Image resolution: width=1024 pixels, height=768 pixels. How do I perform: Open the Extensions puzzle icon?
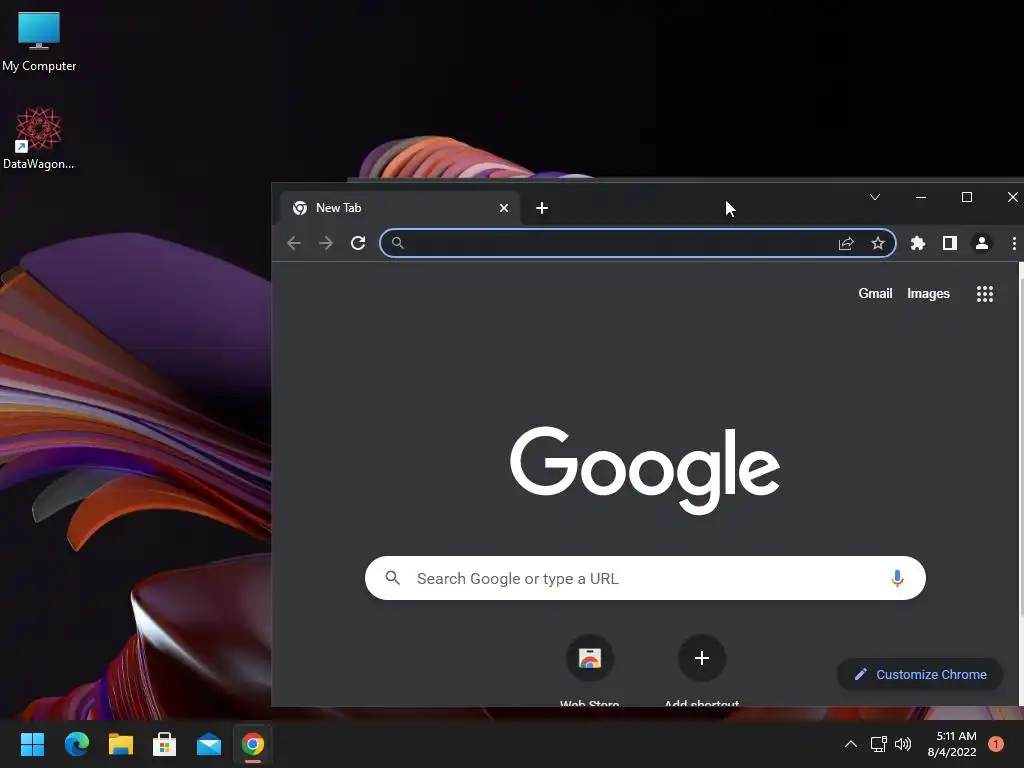click(x=918, y=244)
